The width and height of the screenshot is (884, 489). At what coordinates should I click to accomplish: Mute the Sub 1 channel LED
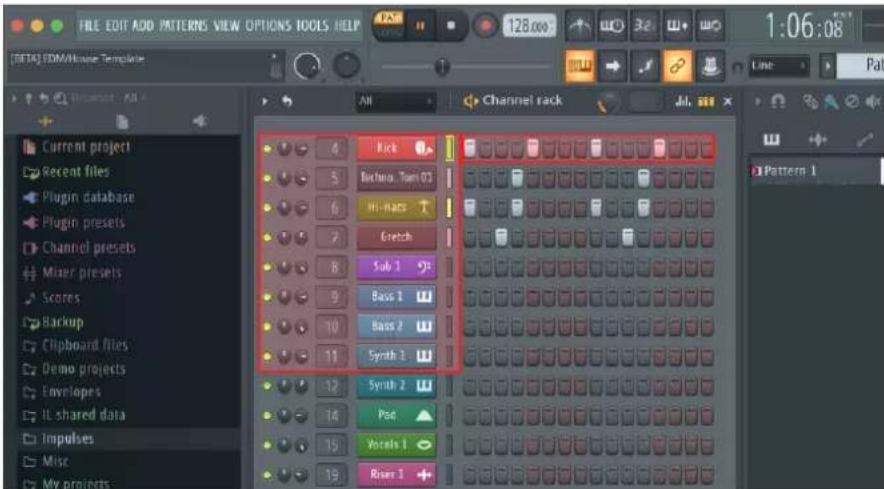click(x=267, y=267)
